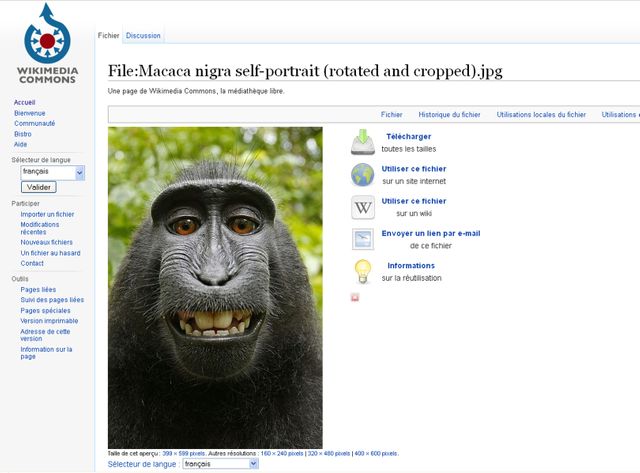Click the small red icon below Informations
This screenshot has width=640, height=473.
click(355, 298)
